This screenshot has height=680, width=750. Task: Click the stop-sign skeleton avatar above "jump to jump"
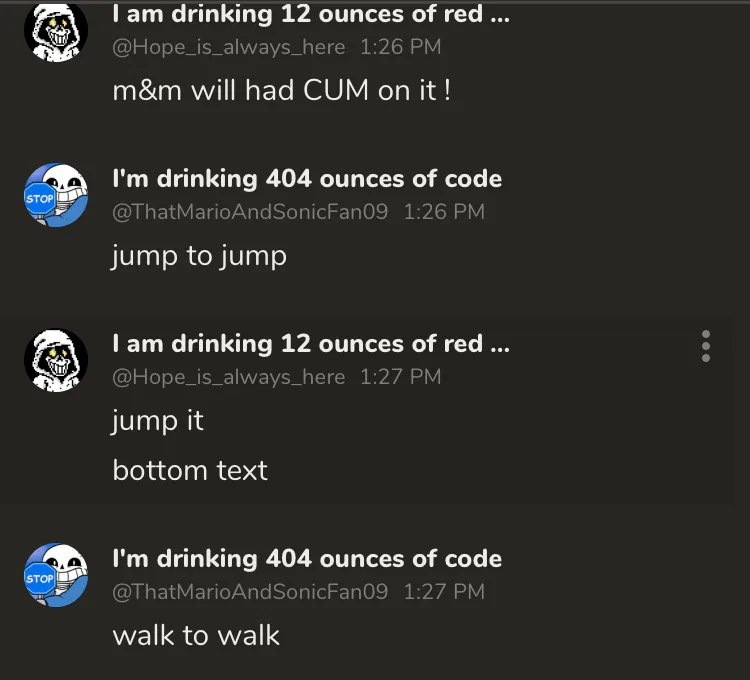pyautogui.click(x=56, y=195)
